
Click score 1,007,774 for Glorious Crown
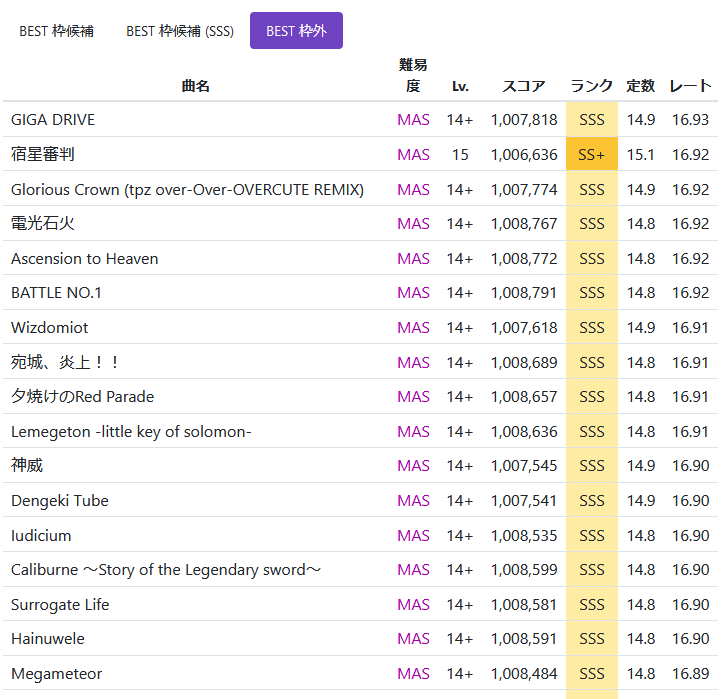tap(524, 190)
